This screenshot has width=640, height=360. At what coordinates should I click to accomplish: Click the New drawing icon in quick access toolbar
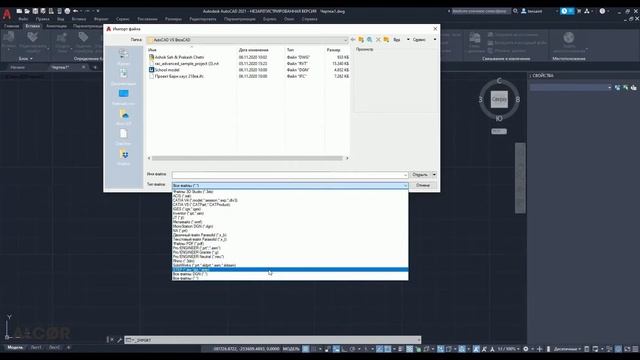pyautogui.click(x=19, y=11)
